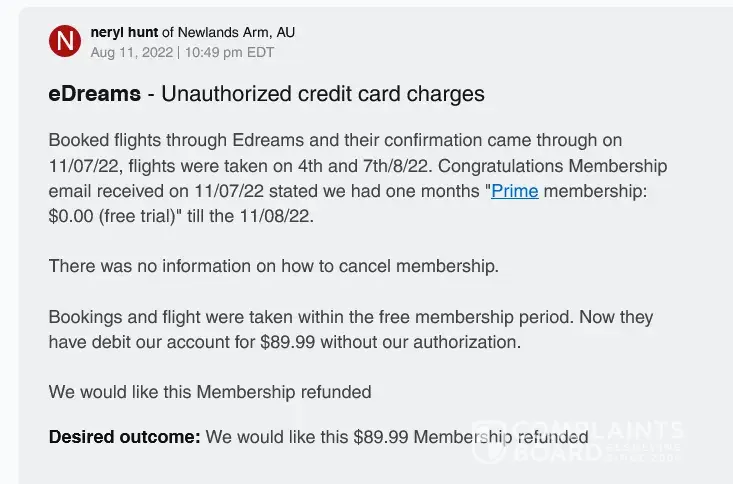Open the Prime membership link
Screen dimensions: 733x484
coord(514,191)
